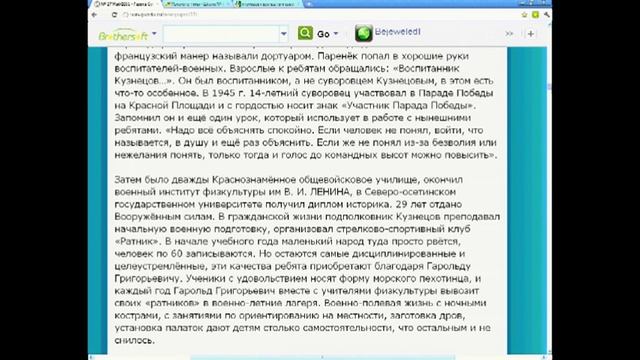The image size is (640, 360).
Task: Open the wrench settings menu
Action: click(x=547, y=15)
